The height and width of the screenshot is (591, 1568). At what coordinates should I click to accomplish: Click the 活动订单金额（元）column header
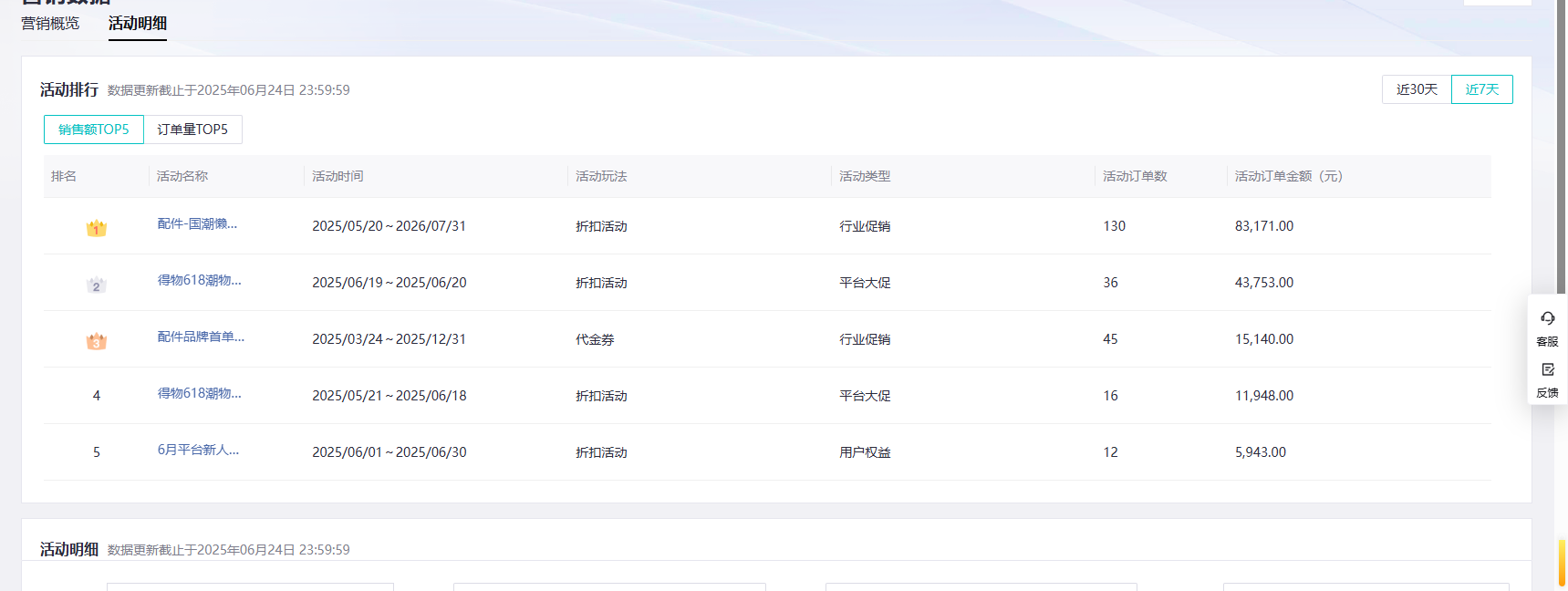[x=1288, y=176]
